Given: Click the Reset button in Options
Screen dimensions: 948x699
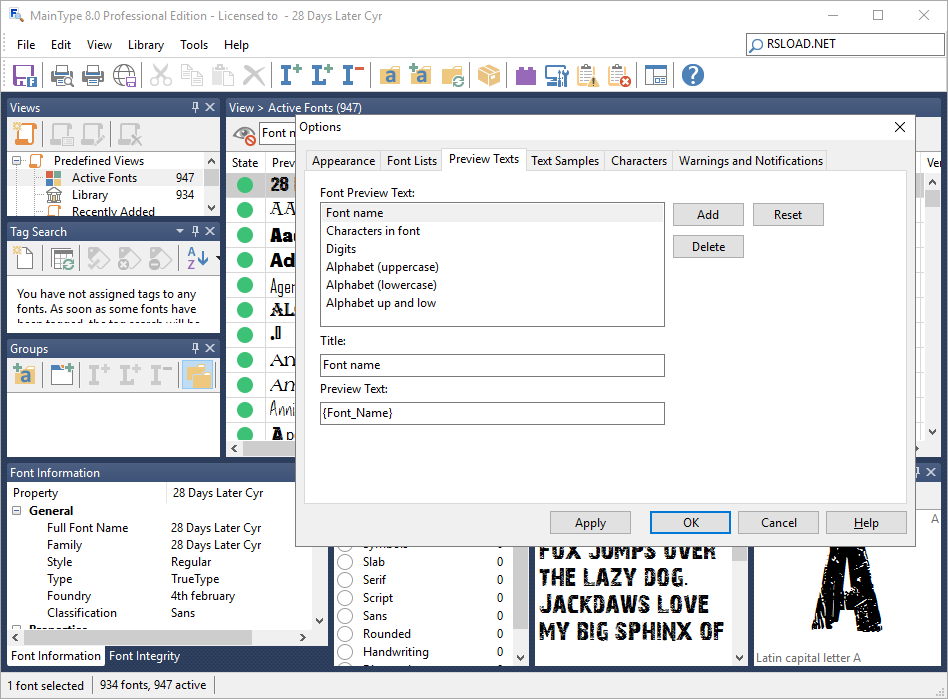Looking at the screenshot, I should tap(788, 215).
